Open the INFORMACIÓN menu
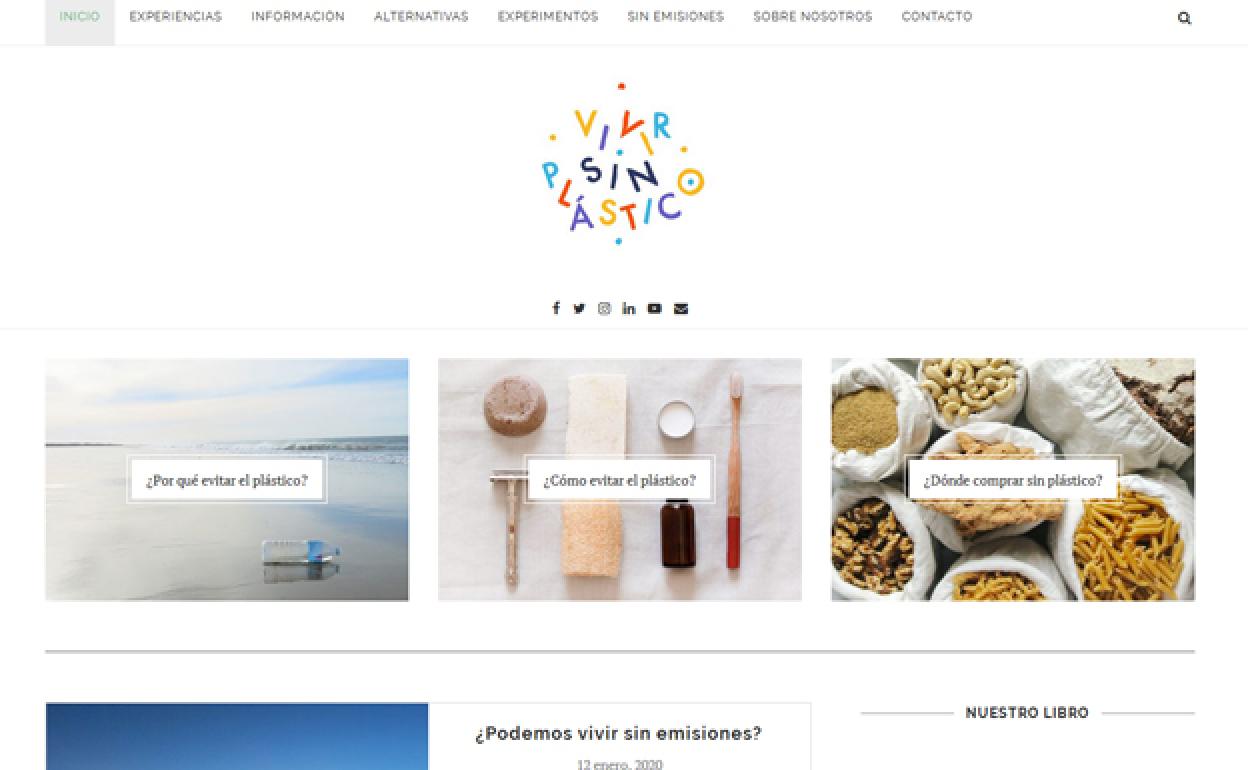 point(298,17)
